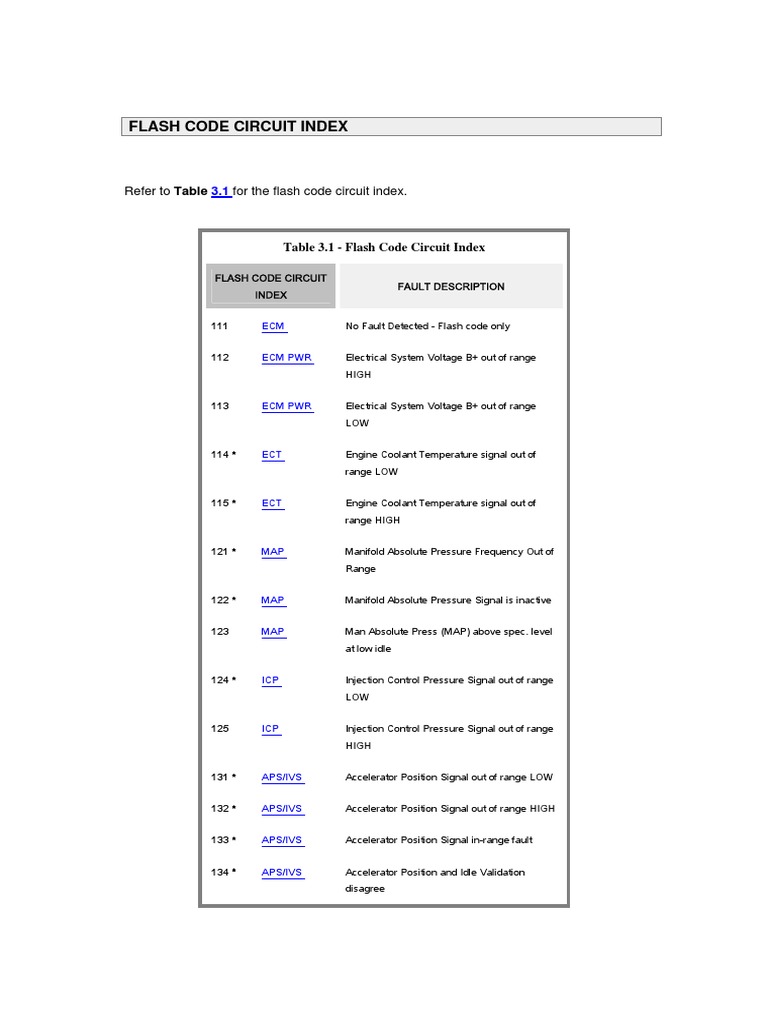Image resolution: width=768 pixels, height=1024 pixels.
Task: Open APS/IVS link for code 133
Action: point(281,840)
